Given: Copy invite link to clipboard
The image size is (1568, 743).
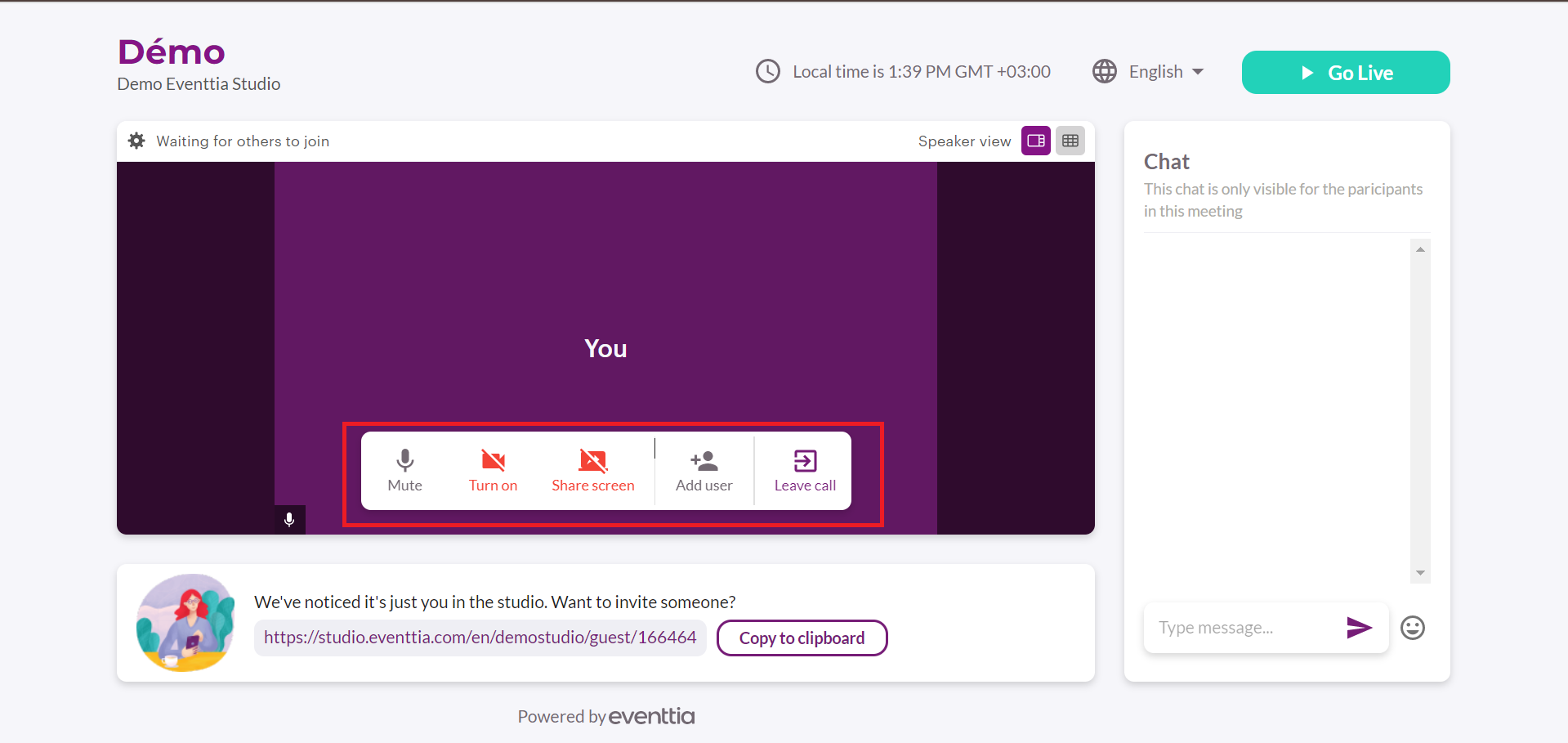Looking at the screenshot, I should pyautogui.click(x=802, y=638).
